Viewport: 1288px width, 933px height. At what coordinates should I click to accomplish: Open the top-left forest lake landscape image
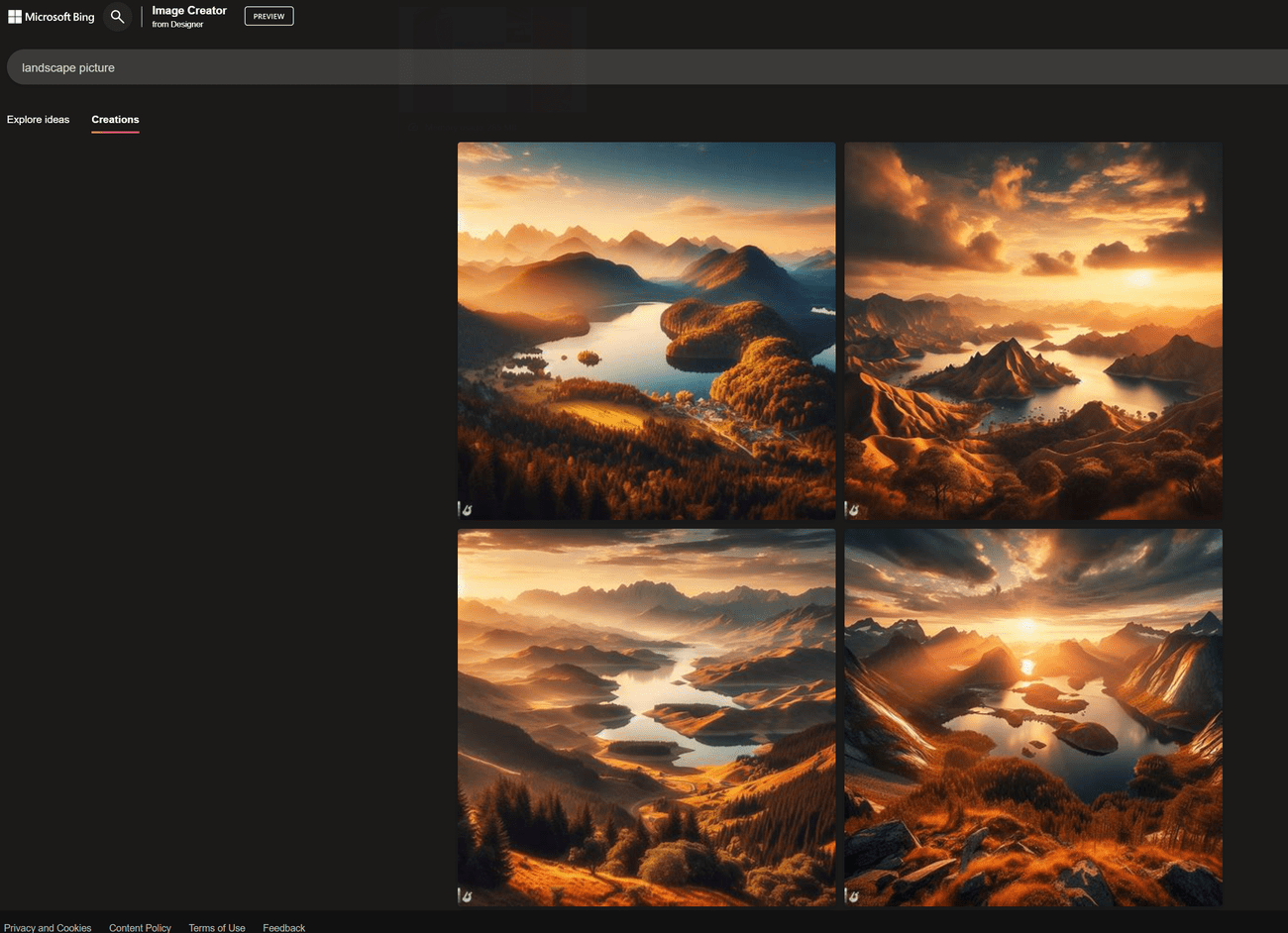(x=646, y=330)
